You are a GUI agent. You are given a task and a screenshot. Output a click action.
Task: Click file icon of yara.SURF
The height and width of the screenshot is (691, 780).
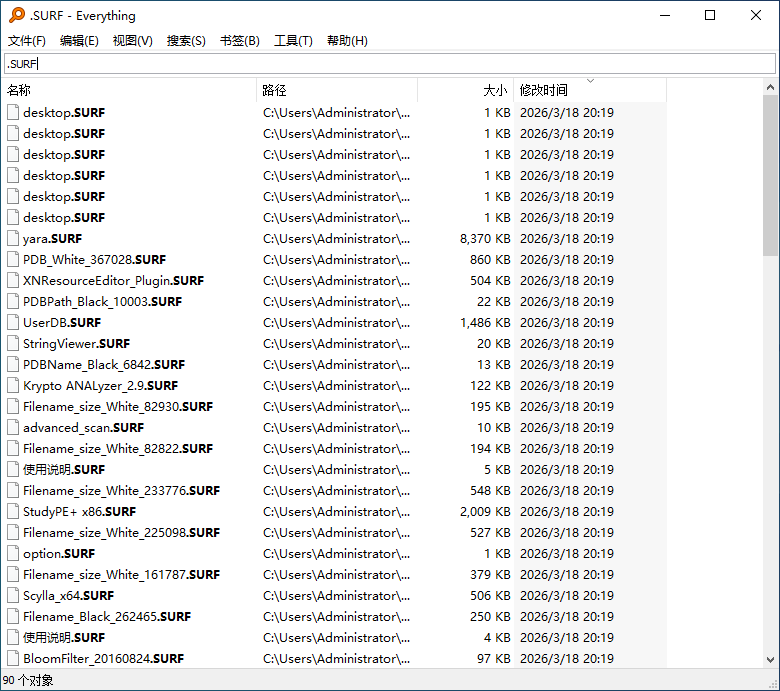[13, 239]
